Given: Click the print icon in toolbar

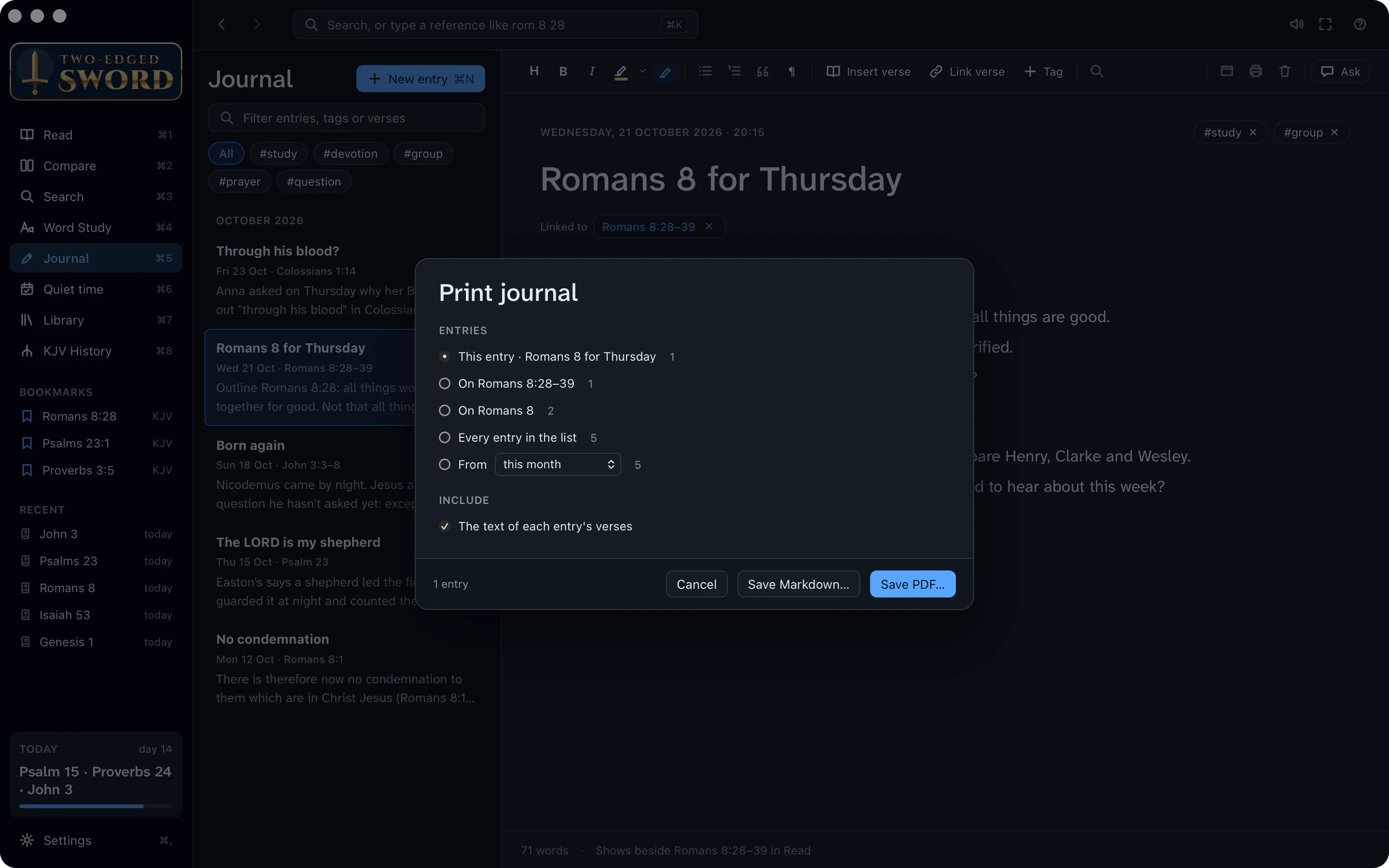Looking at the screenshot, I should tap(1255, 71).
